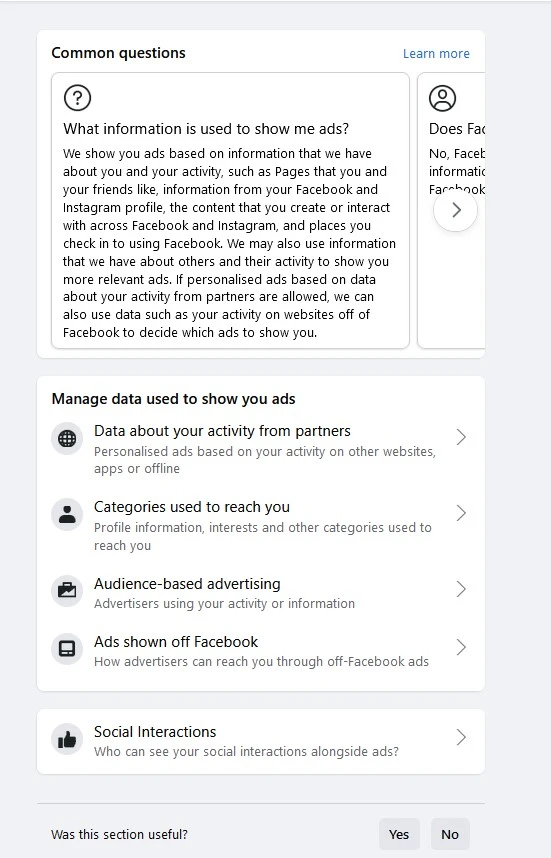This screenshot has height=858, width=551.
Task: Click the profile circle icon on second card
Action: tap(442, 98)
